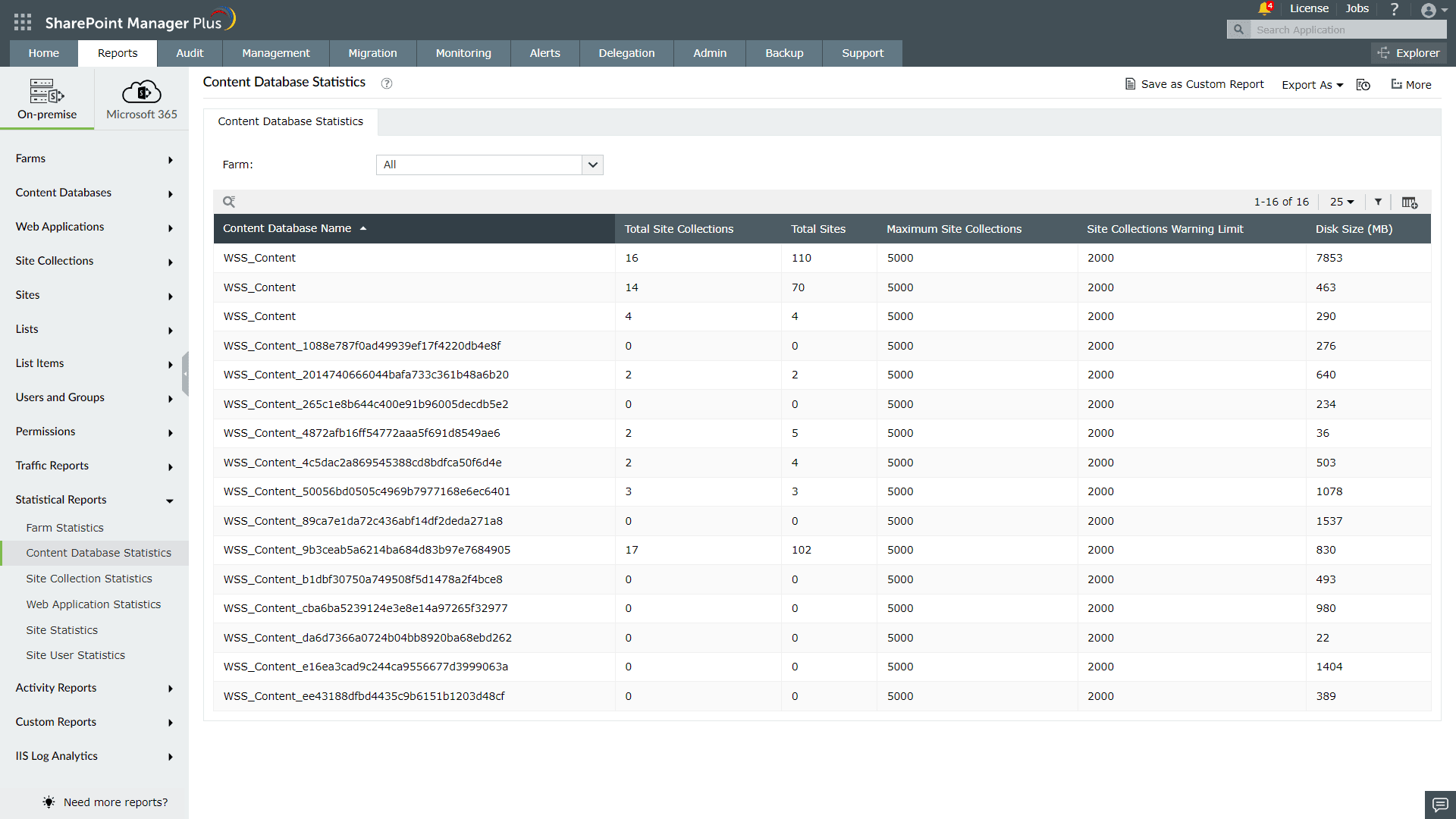Screen dimensions: 1456x819
Task: Open the column chooser icon
Action: pos(1409,202)
